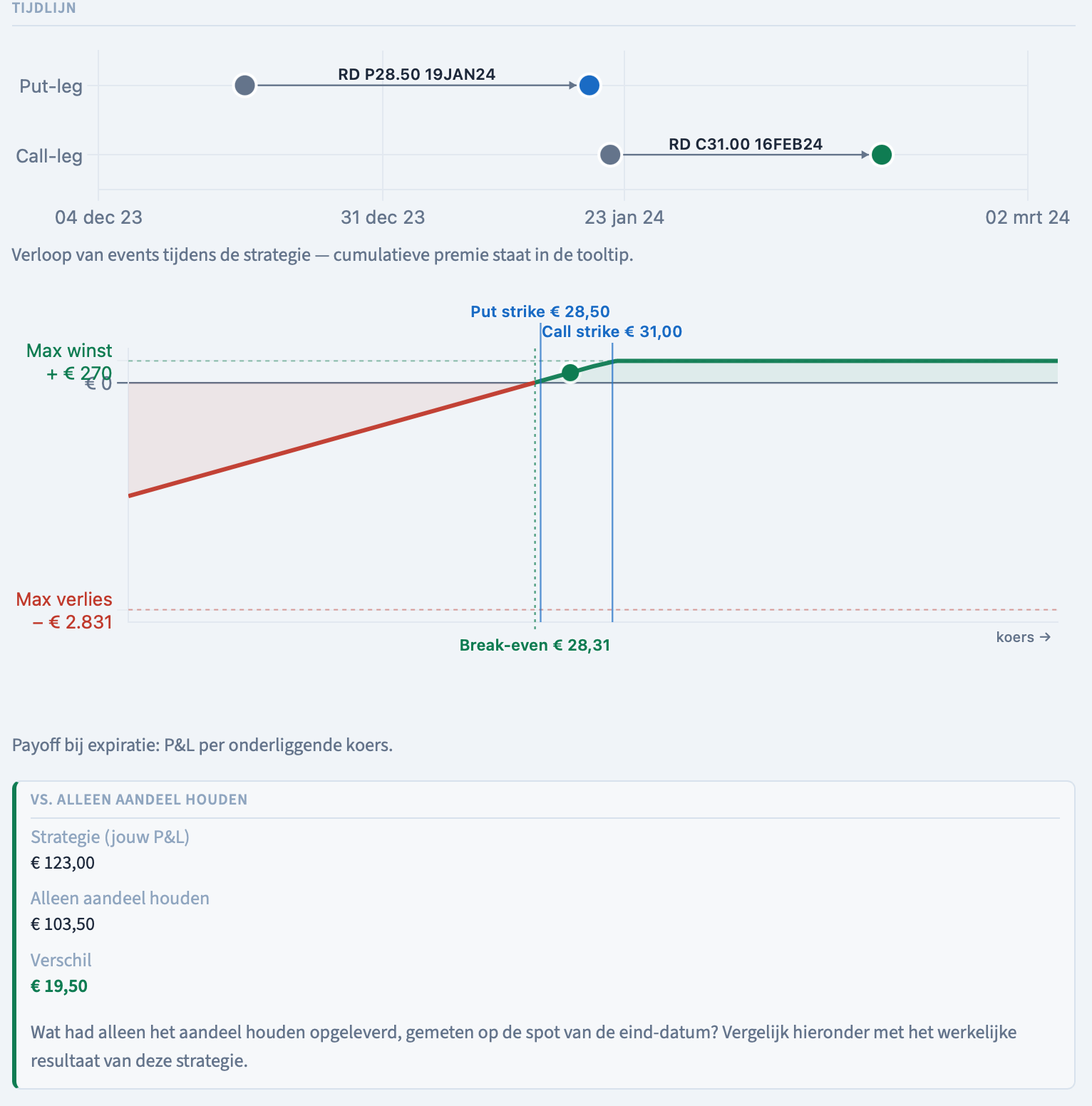1092x1106 pixels.
Task: Click the Verschil value € 19,50
Action: point(59,986)
